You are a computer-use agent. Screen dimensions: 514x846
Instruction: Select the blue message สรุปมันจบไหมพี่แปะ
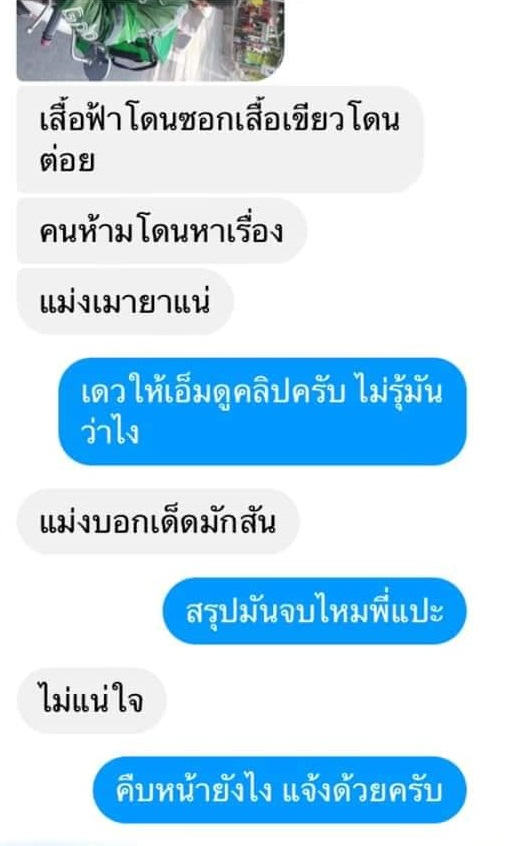(x=314, y=611)
